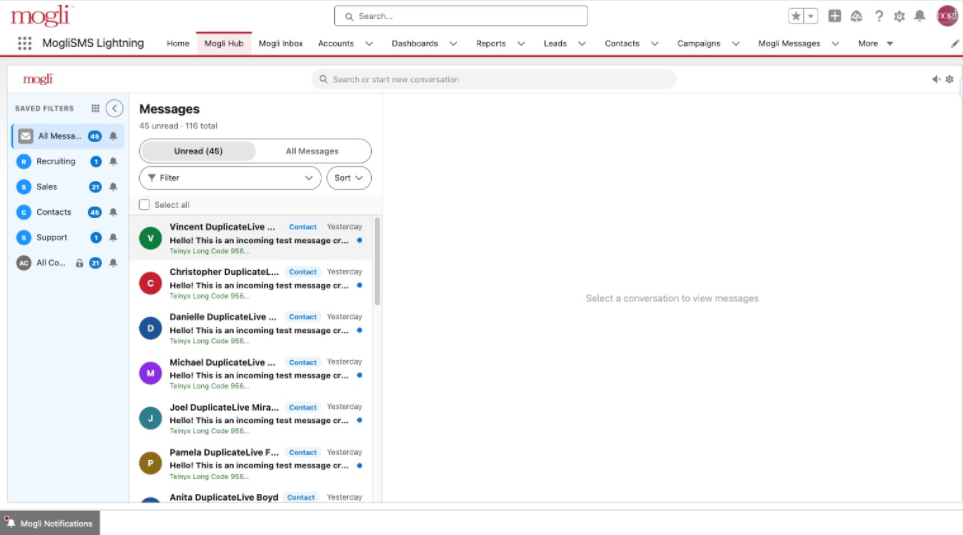The width and height of the screenshot is (963, 535).
Task: Toggle bell for Recruiting filter
Action: 113,162
